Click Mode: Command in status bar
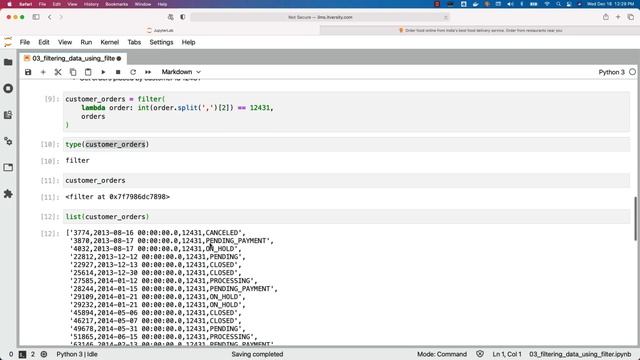This screenshot has width=640, height=360. tap(442, 354)
